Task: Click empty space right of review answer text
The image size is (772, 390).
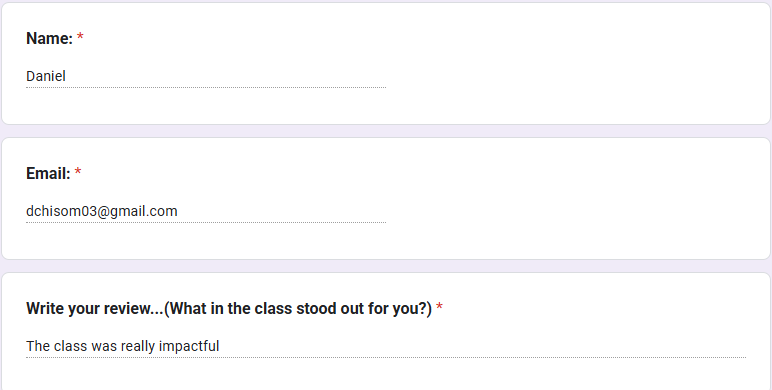Action: click(482, 346)
